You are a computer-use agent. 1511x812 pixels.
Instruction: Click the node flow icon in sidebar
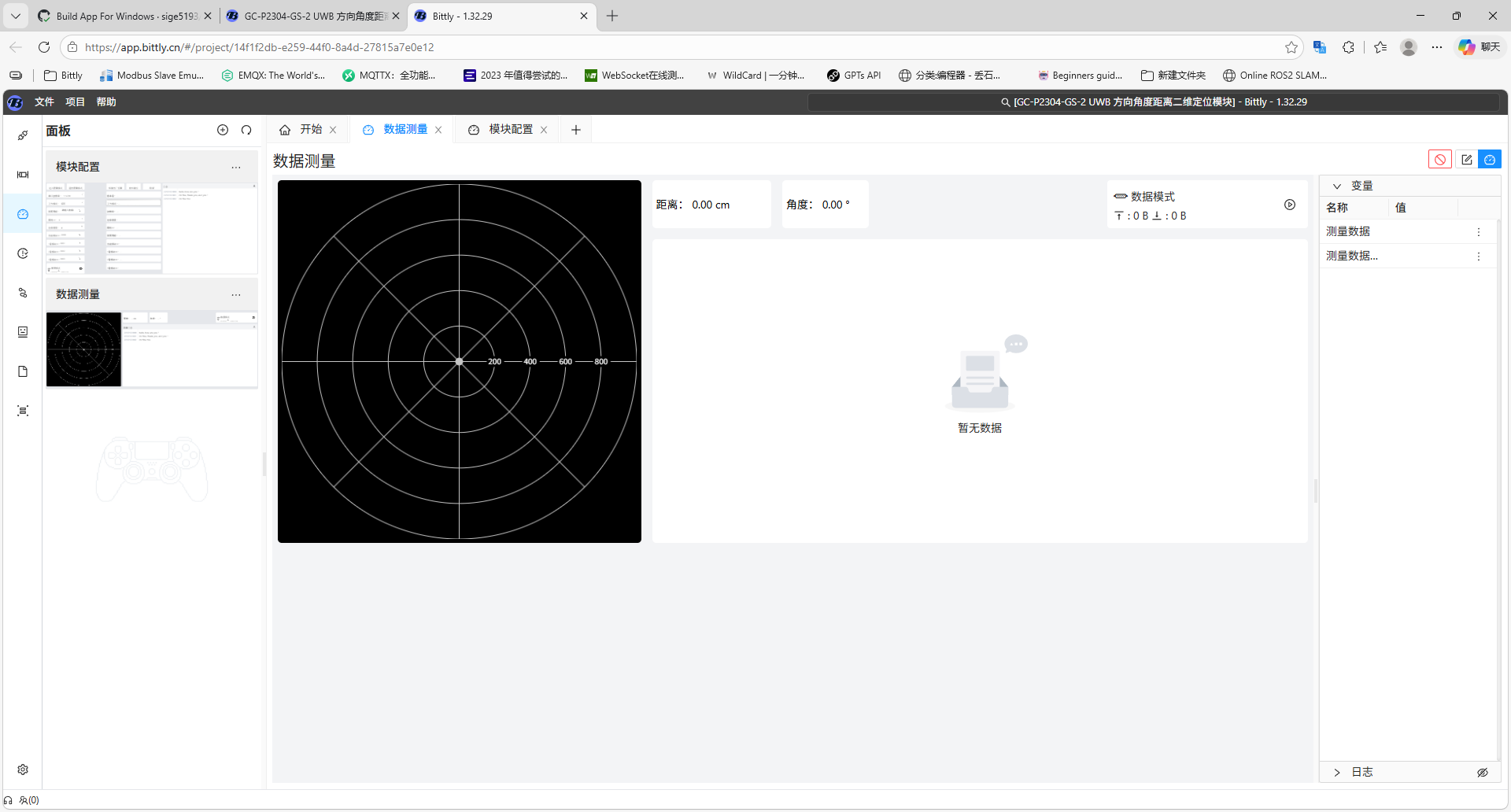point(23,293)
